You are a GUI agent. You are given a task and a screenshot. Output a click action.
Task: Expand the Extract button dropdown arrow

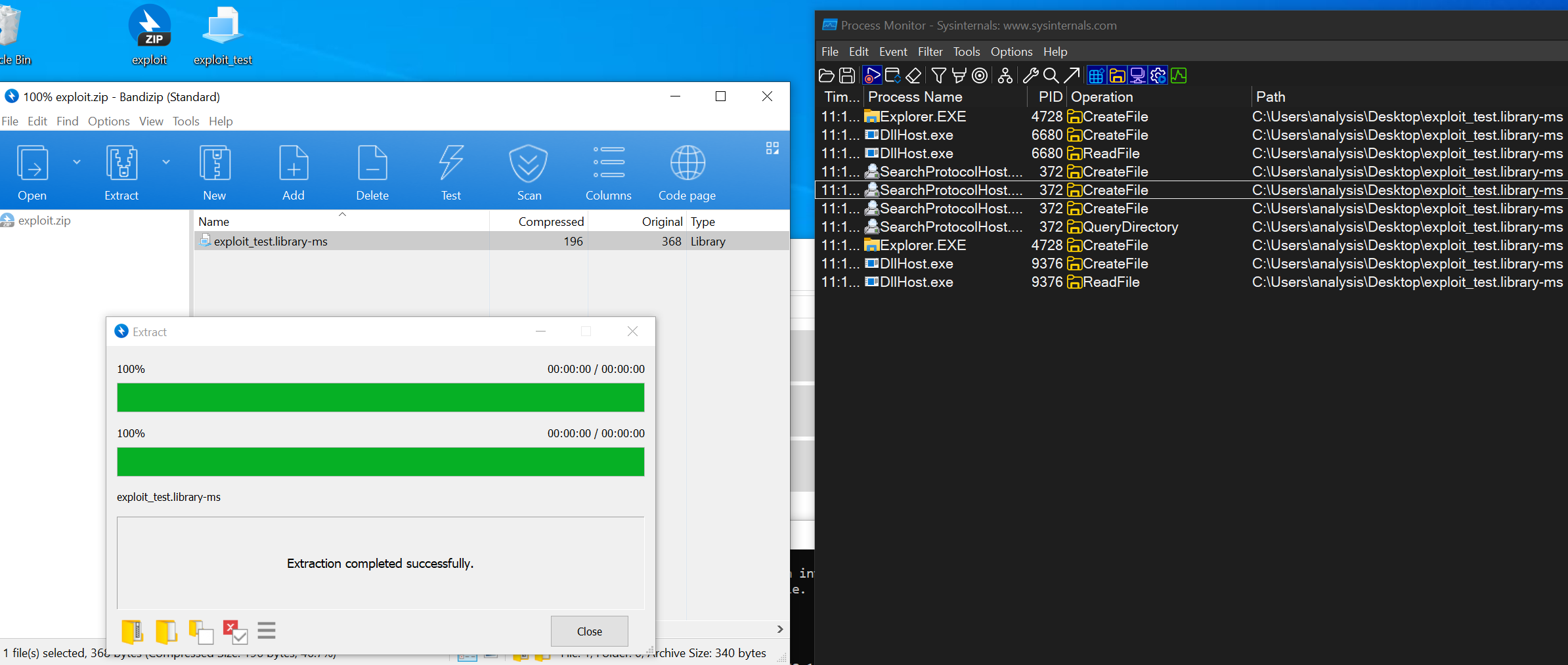point(166,162)
